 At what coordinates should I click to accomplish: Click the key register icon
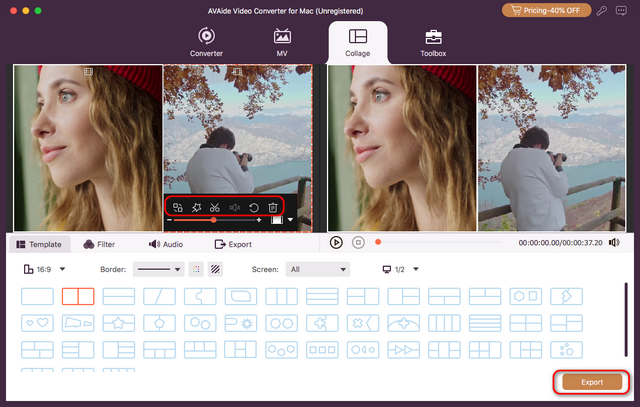point(600,10)
